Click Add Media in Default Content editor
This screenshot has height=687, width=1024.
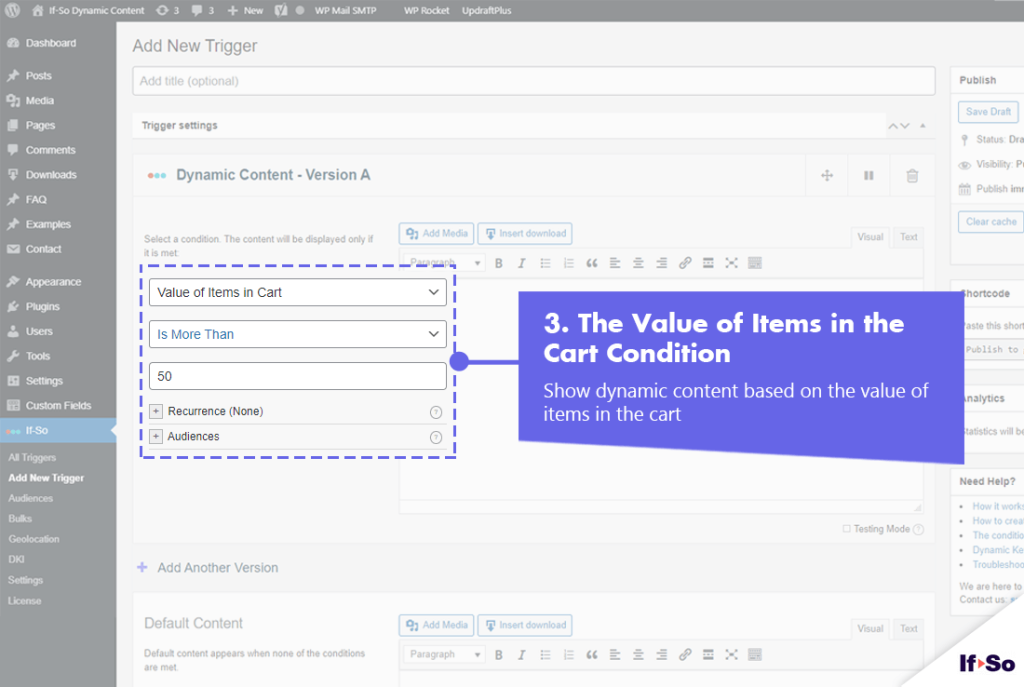point(437,626)
